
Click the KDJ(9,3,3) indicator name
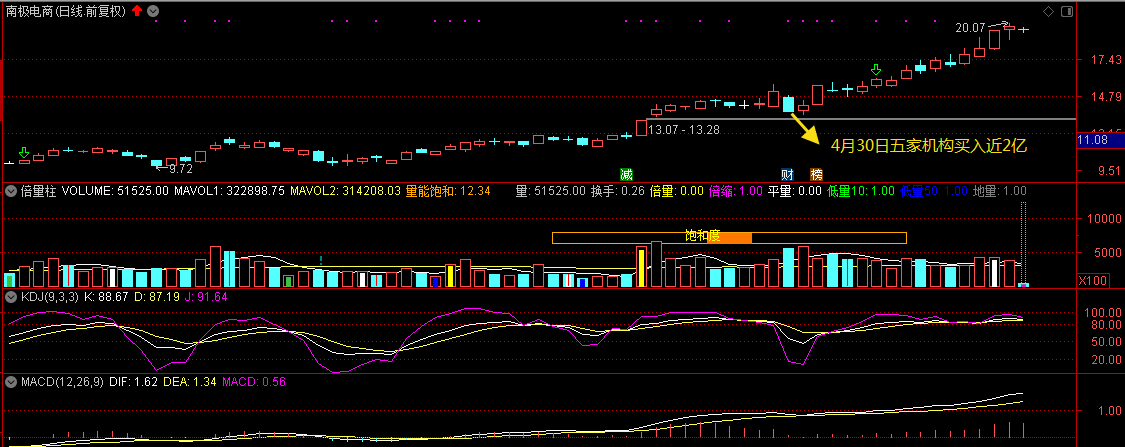[x=49, y=296]
